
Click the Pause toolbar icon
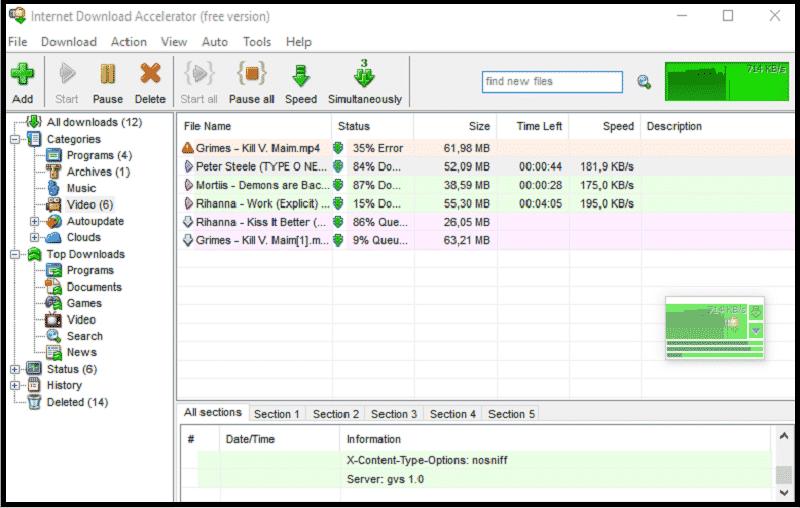point(107,74)
